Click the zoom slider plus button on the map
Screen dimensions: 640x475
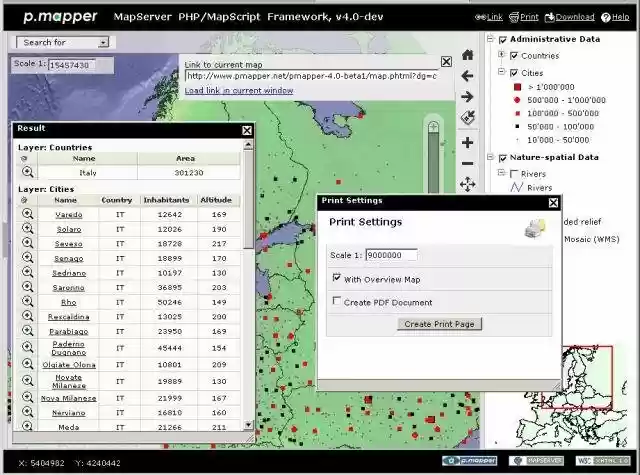433,127
